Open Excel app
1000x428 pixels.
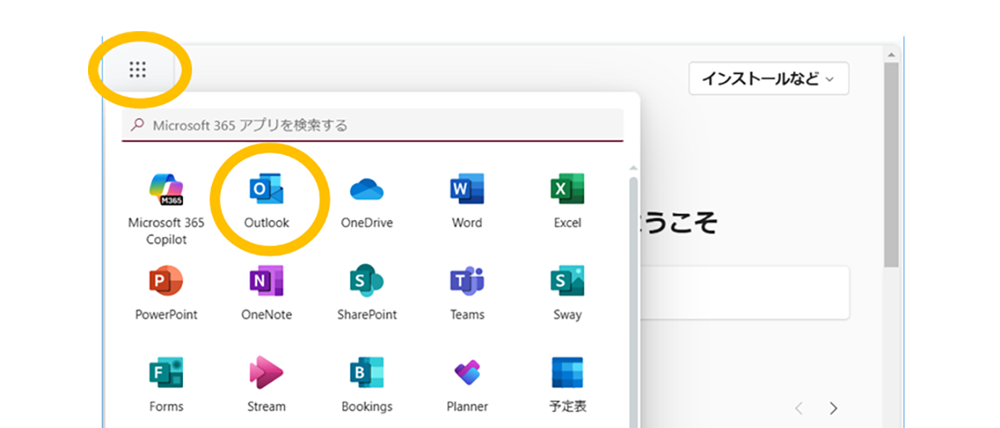pos(567,190)
